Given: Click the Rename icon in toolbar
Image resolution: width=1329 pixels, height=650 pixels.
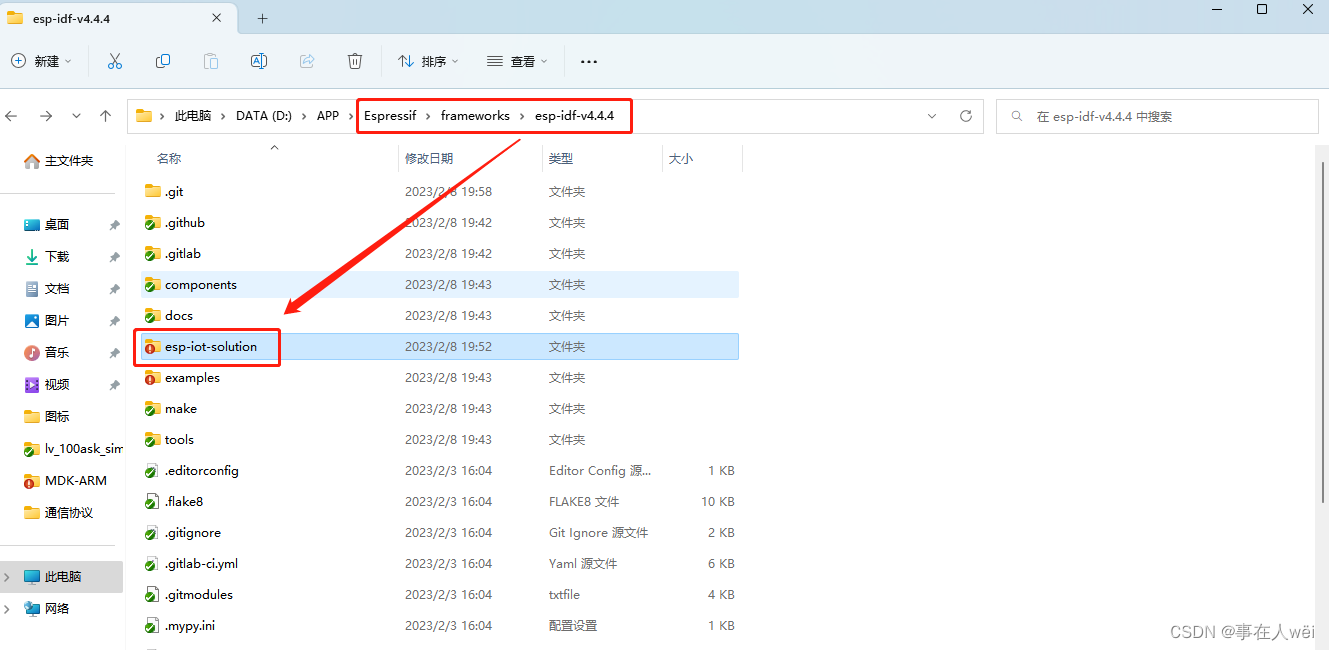Looking at the screenshot, I should click(259, 61).
